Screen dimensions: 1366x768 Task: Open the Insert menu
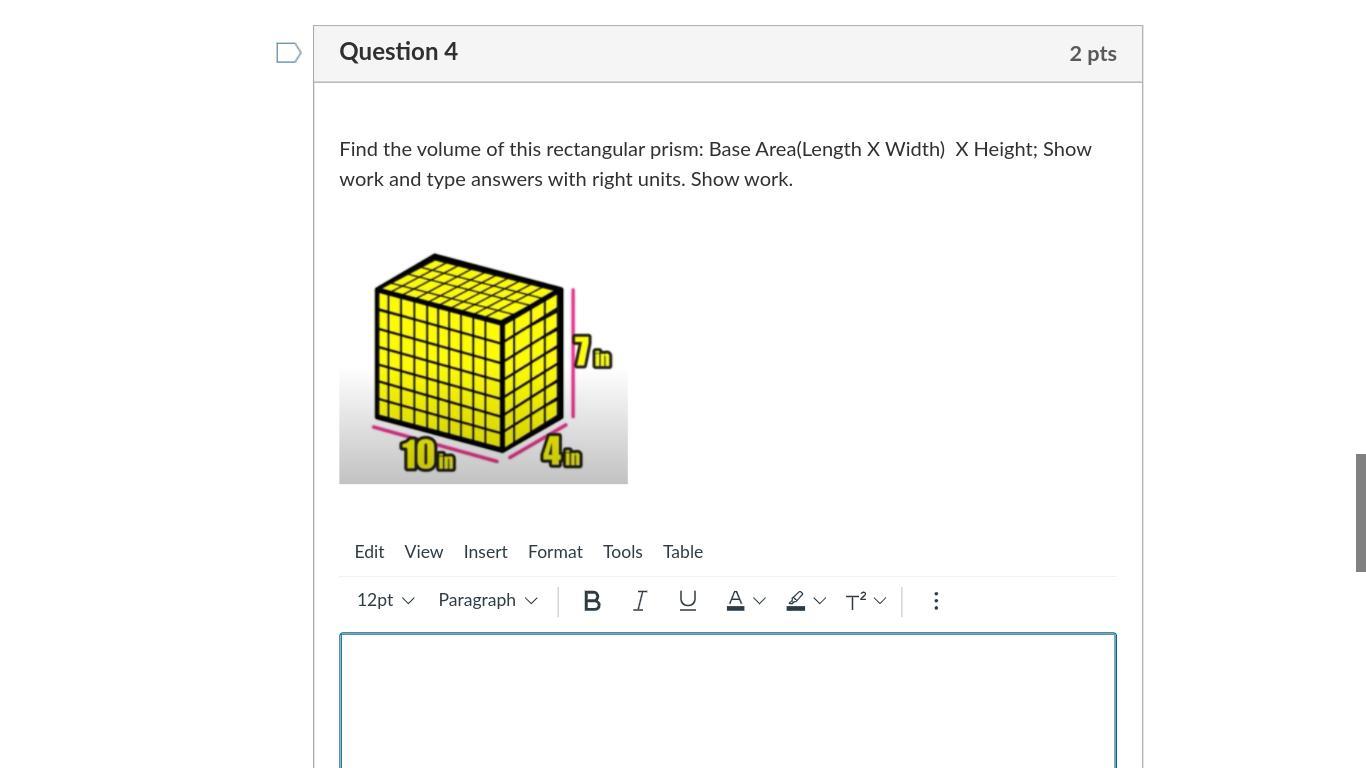pyautogui.click(x=485, y=552)
